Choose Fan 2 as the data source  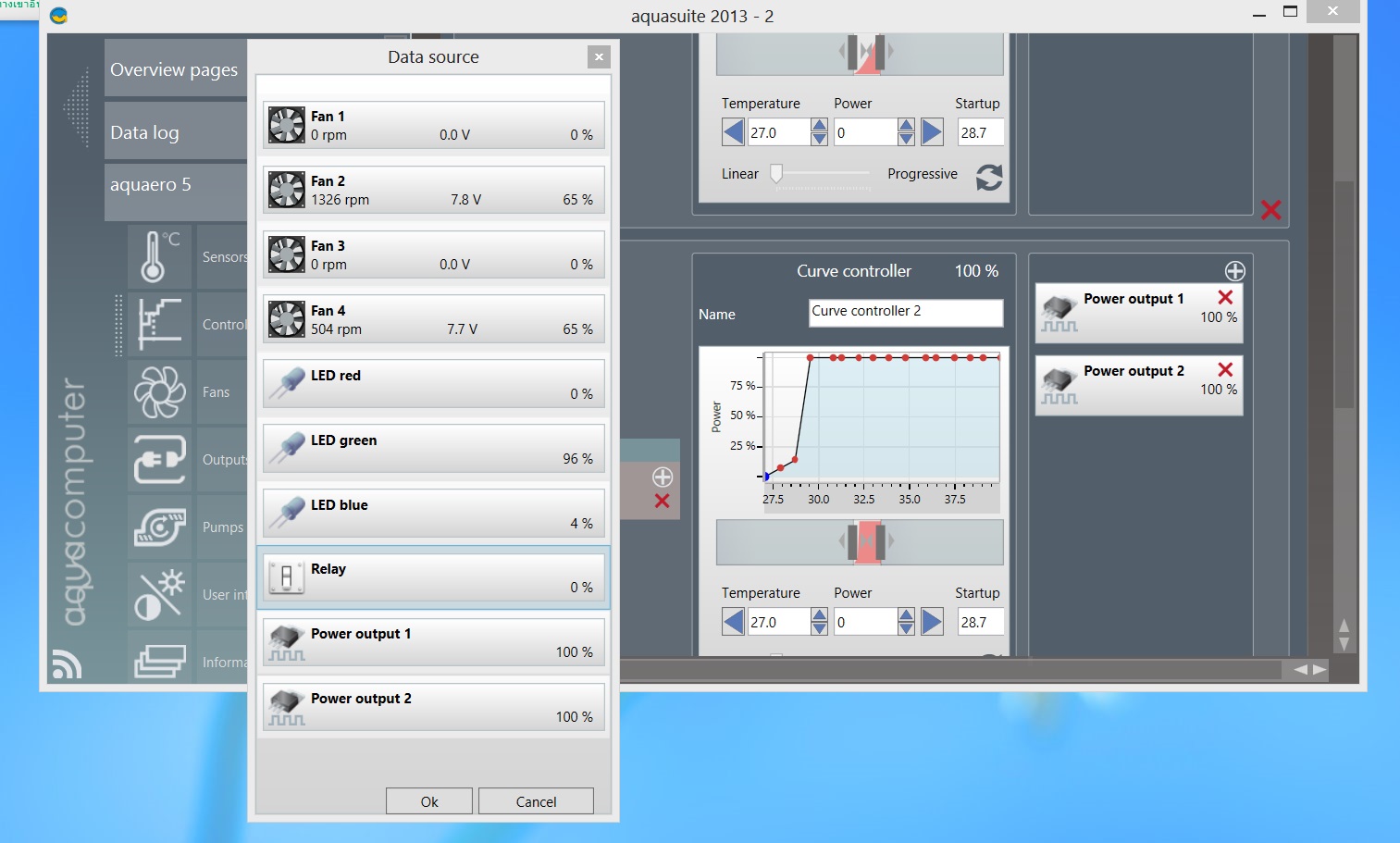(x=433, y=190)
